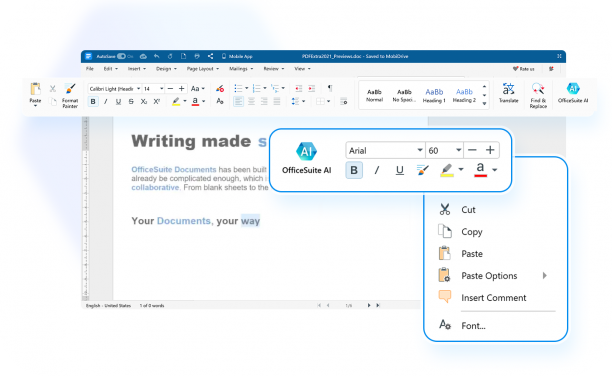The width and height of the screenshot is (612, 376).
Task: Apply superscript formatting in the ribbon
Action: [157, 102]
